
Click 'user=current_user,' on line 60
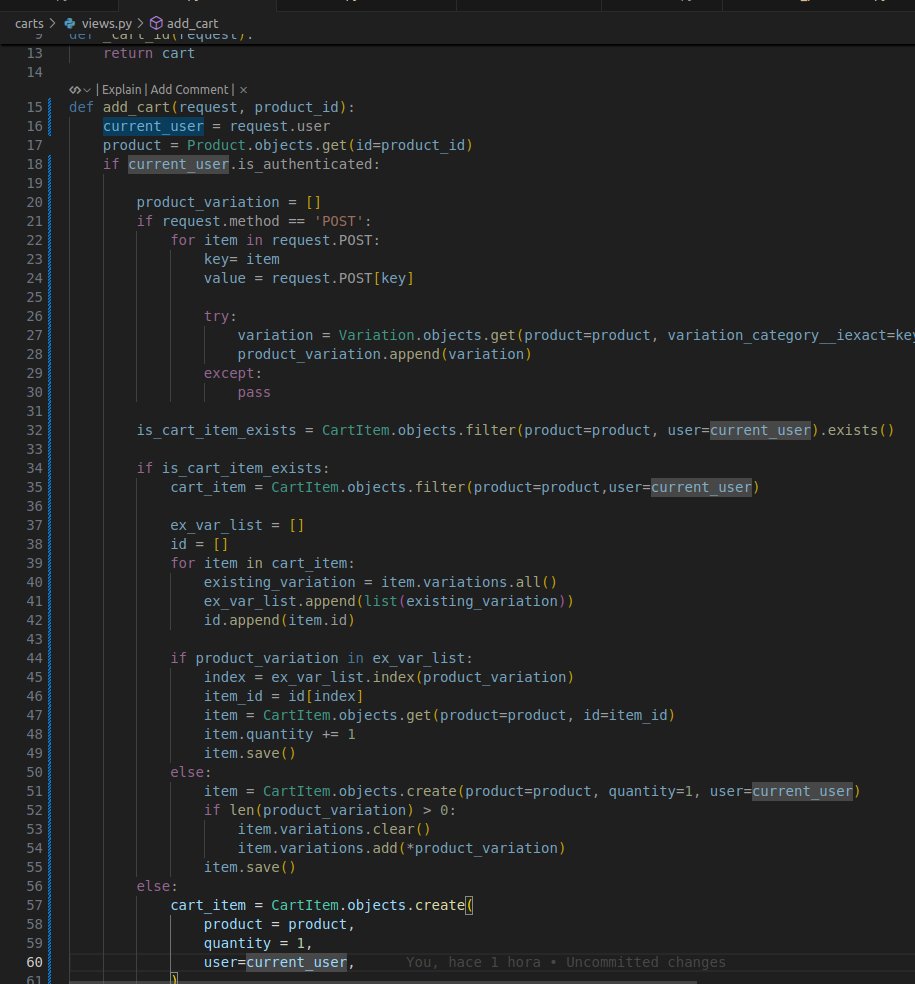(x=279, y=963)
